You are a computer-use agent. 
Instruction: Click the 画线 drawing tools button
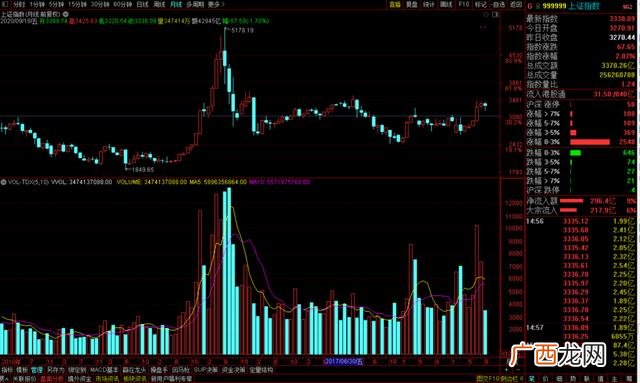tap(446, 4)
